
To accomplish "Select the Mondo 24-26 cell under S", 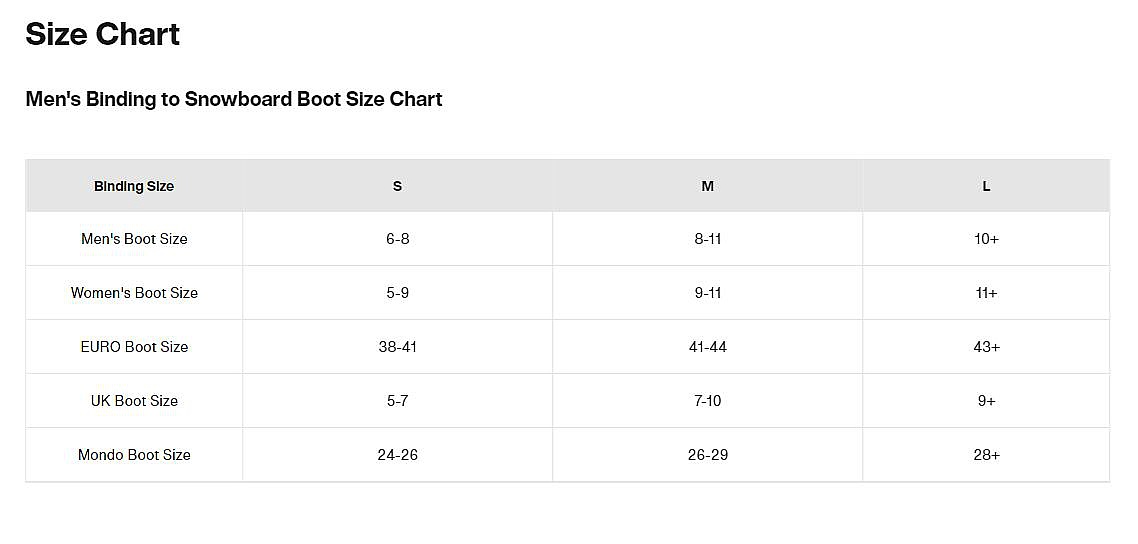I will (397, 455).
